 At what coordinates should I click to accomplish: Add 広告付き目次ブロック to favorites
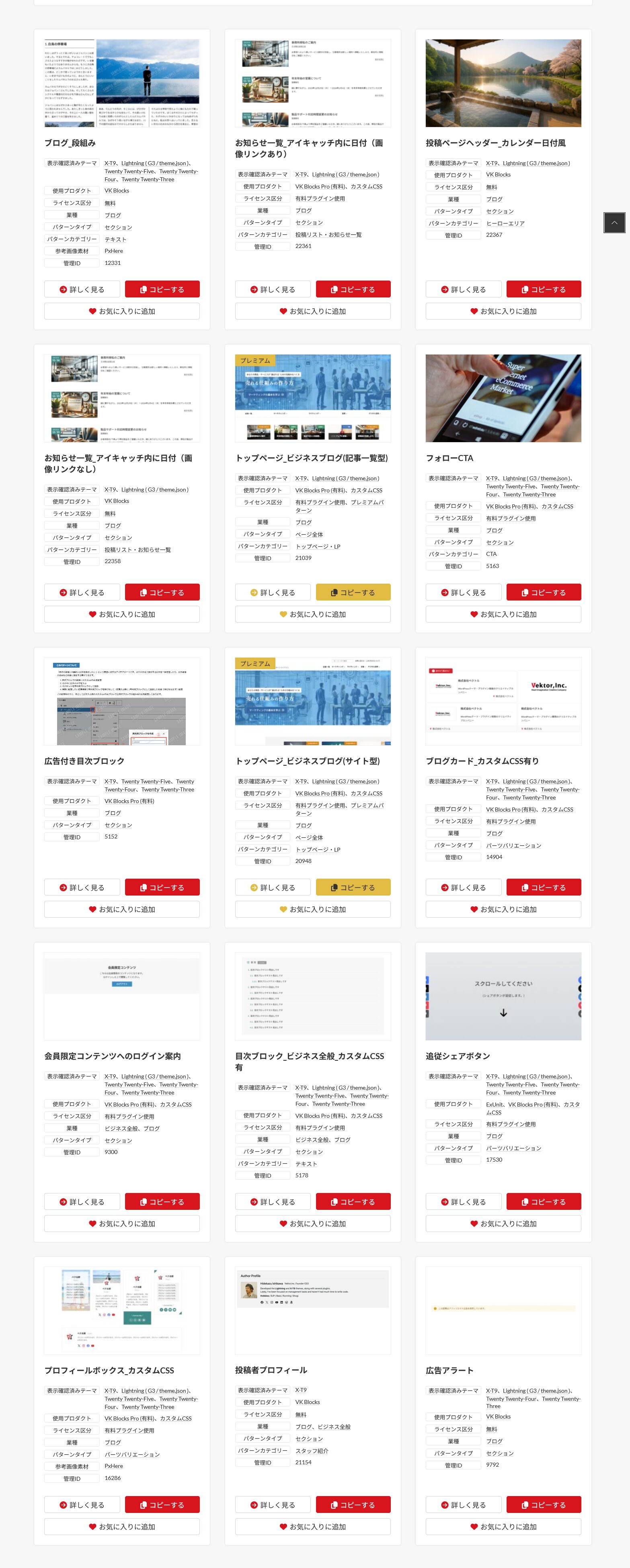pyautogui.click(x=122, y=909)
